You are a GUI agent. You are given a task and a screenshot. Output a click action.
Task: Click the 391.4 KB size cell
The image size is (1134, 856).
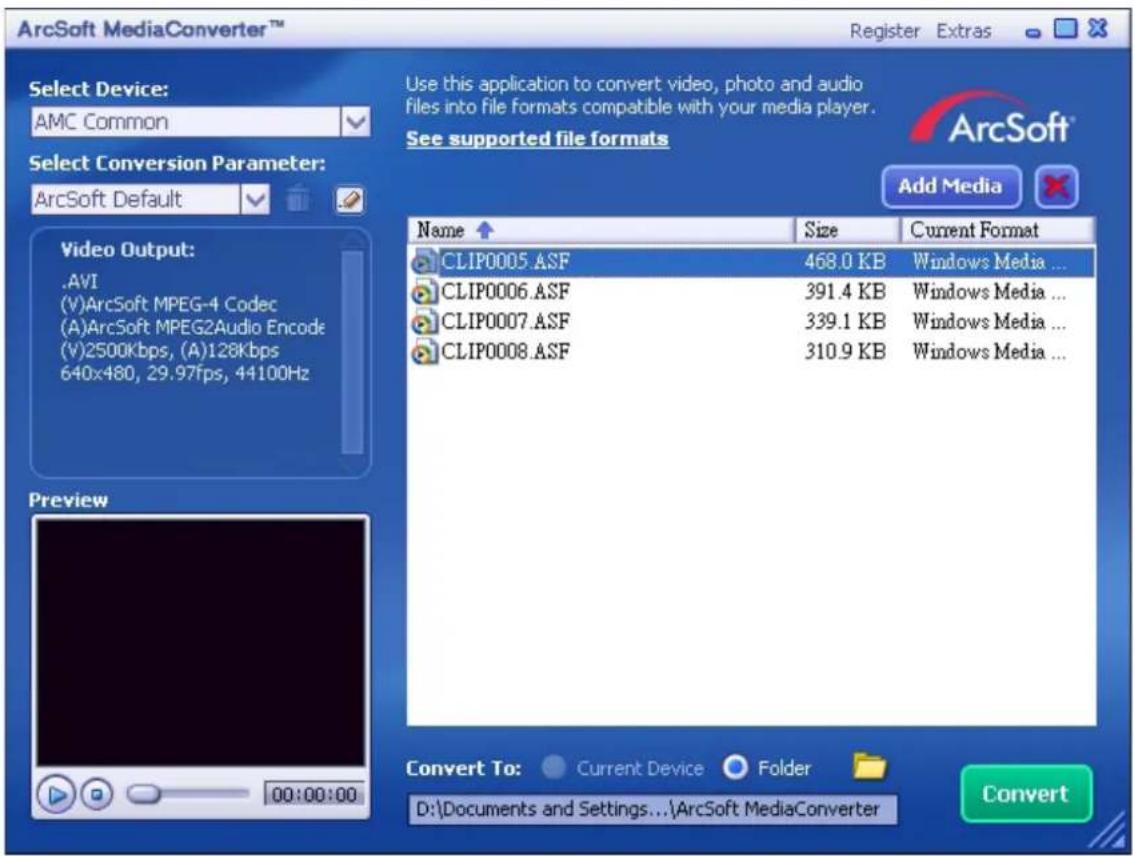coord(844,292)
